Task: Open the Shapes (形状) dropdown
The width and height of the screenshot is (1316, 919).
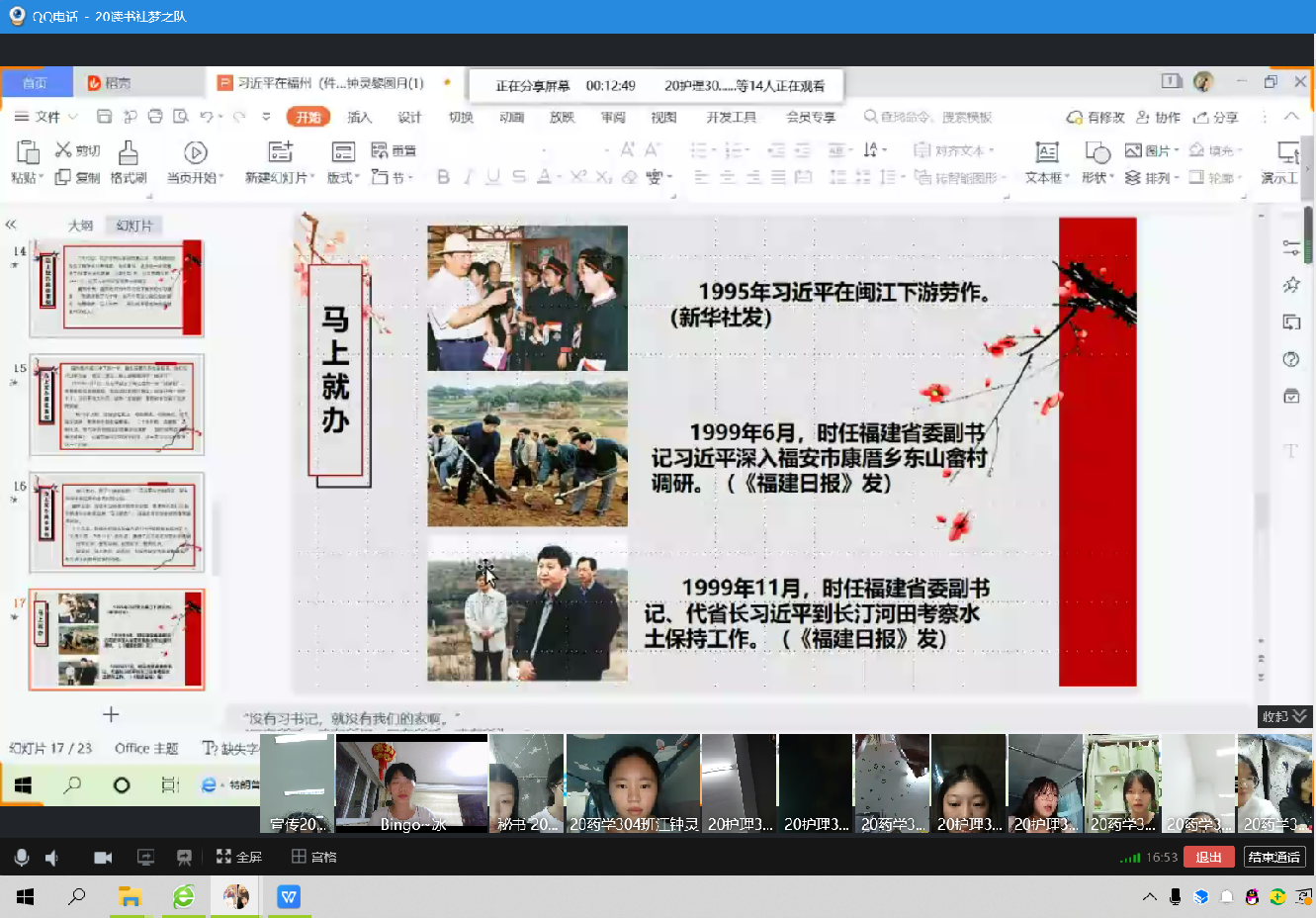Action: (1097, 162)
